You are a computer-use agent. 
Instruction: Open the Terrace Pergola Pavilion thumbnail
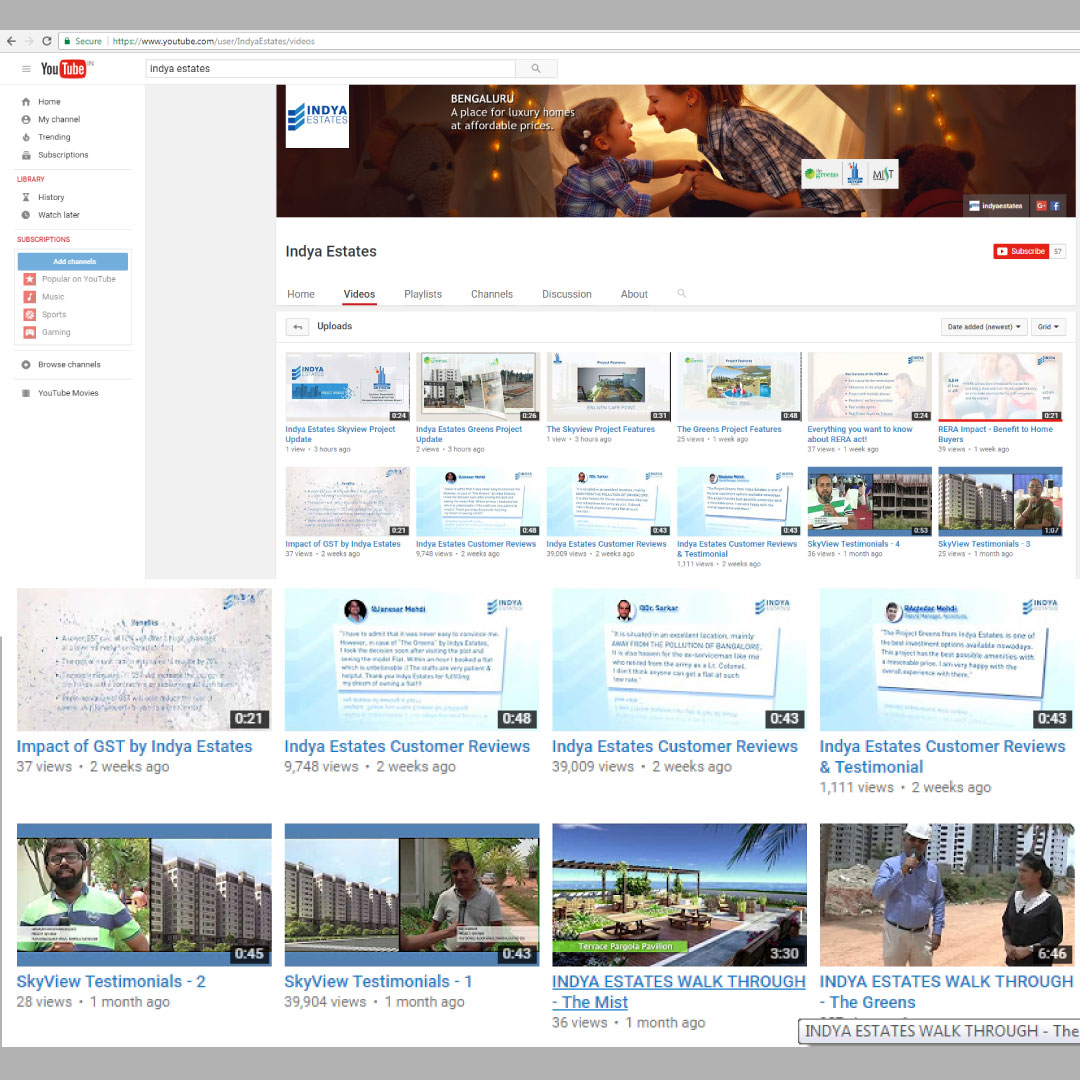click(679, 895)
